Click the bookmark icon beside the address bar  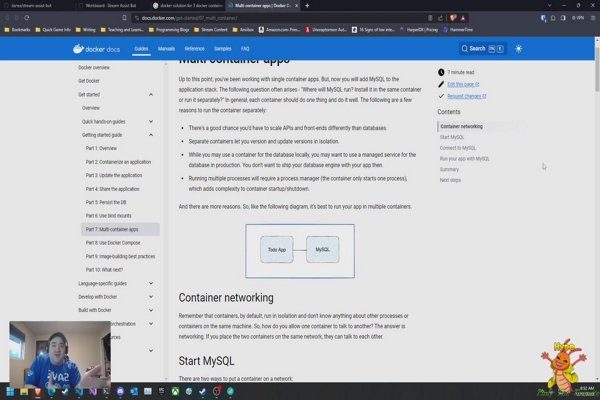click(x=124, y=18)
